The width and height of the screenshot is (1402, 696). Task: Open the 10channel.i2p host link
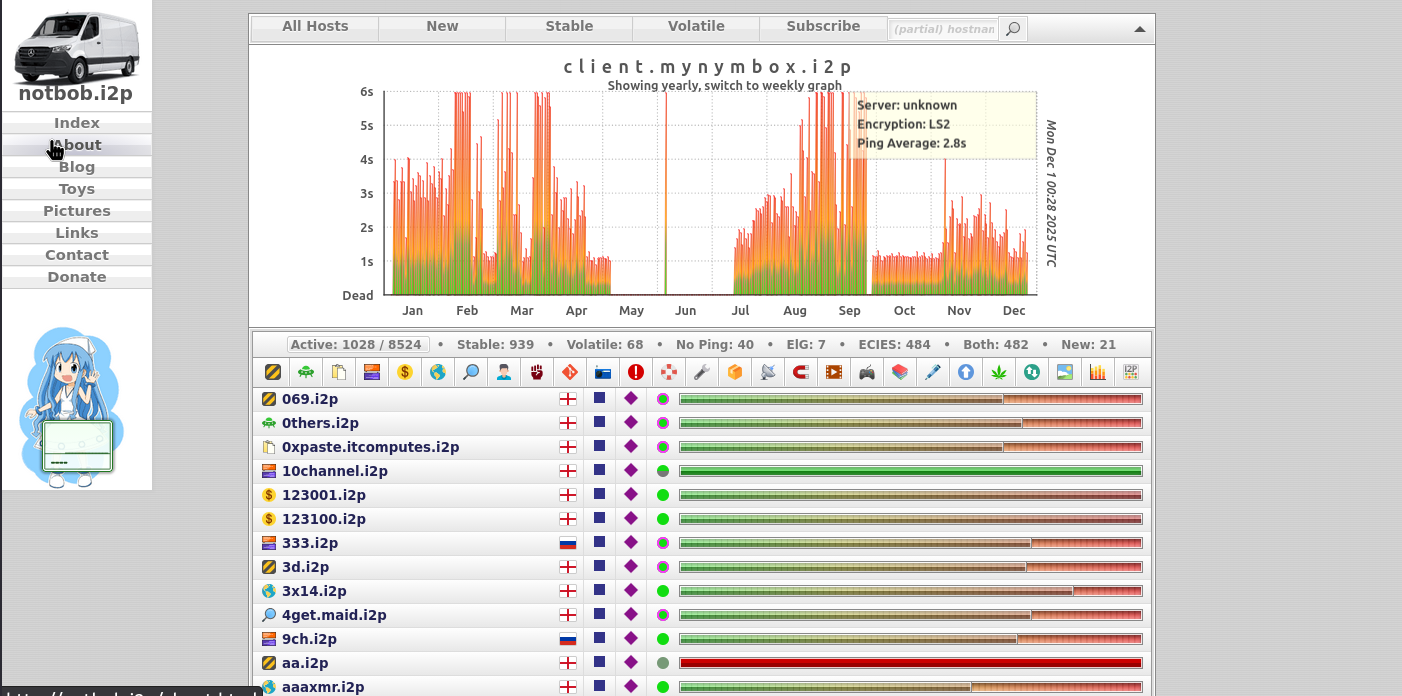(x=334, y=471)
